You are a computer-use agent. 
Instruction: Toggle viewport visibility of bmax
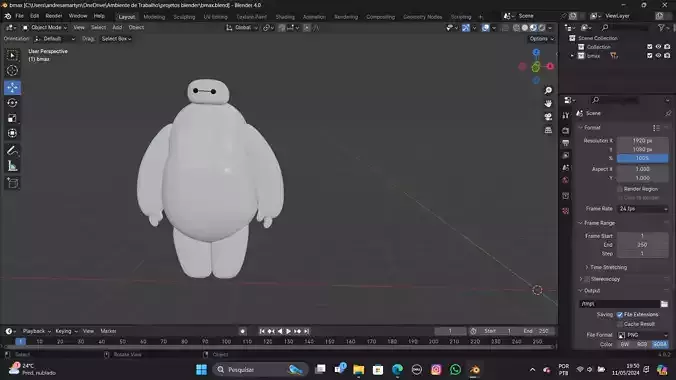tap(658, 56)
